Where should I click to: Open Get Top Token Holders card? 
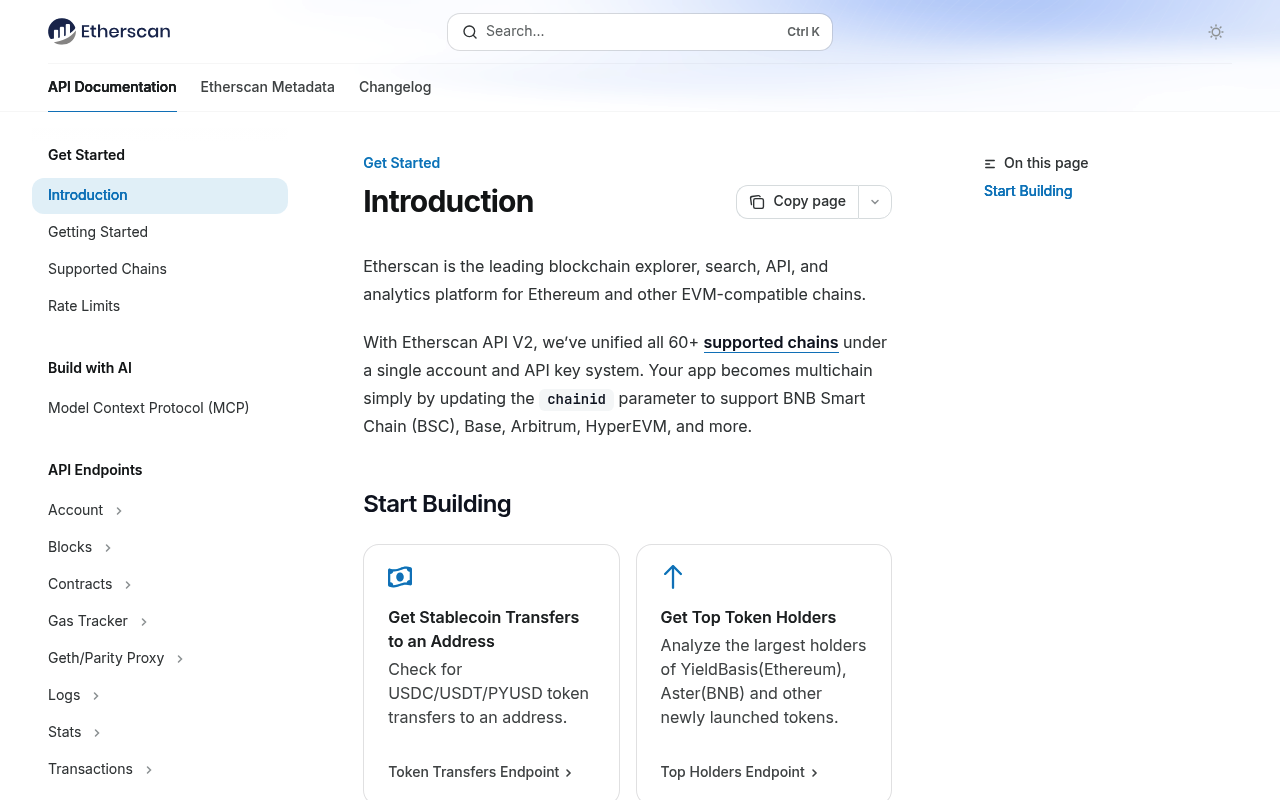tap(764, 673)
